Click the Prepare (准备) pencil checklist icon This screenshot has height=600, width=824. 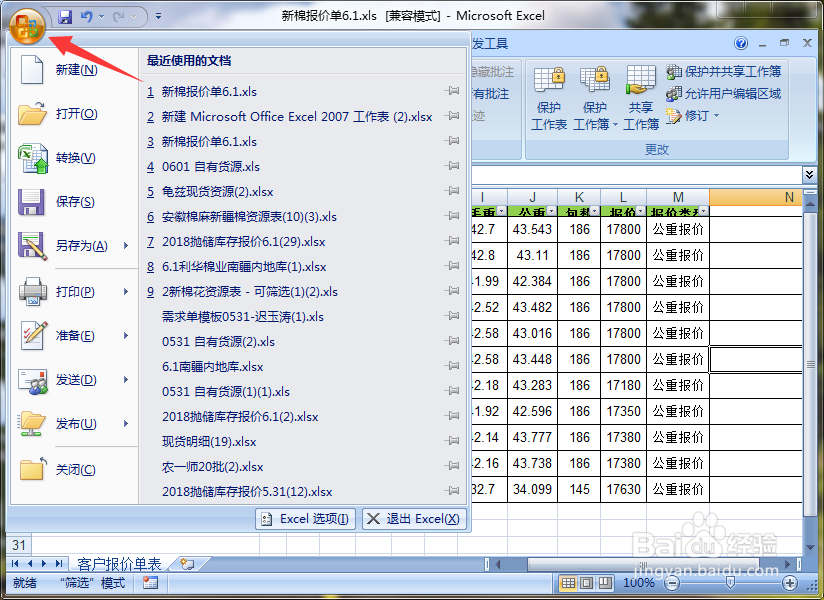pos(33,336)
